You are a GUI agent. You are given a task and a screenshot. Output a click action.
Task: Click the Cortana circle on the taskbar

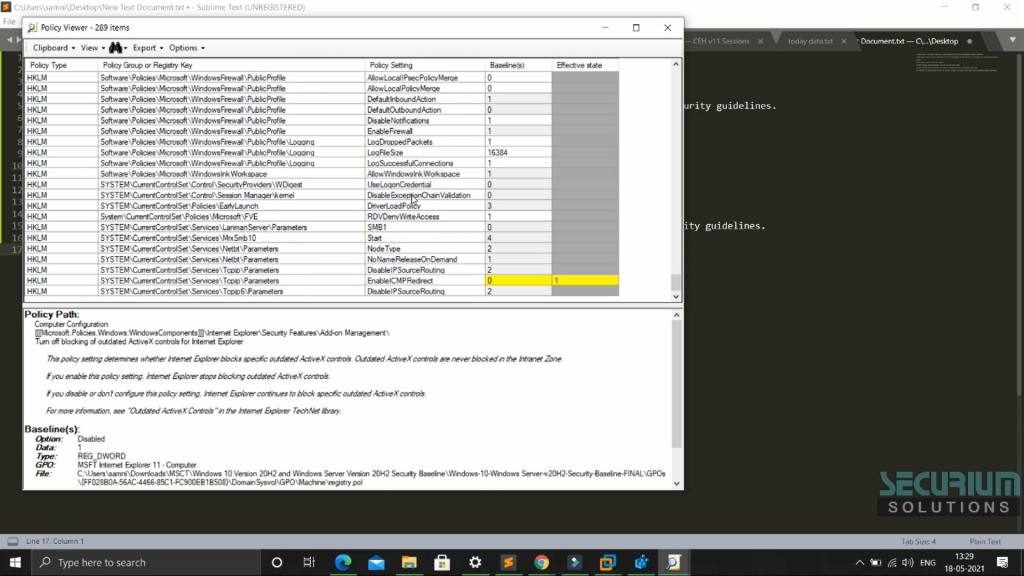(x=277, y=562)
